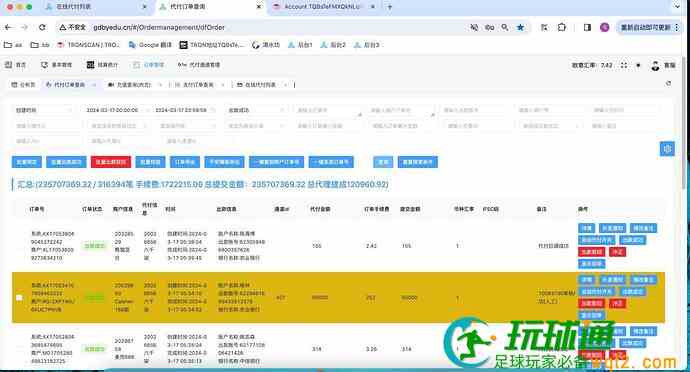Open the dropdown caret beside fullscreen icon
The width and height of the screenshot is (690, 372).
[638, 65]
